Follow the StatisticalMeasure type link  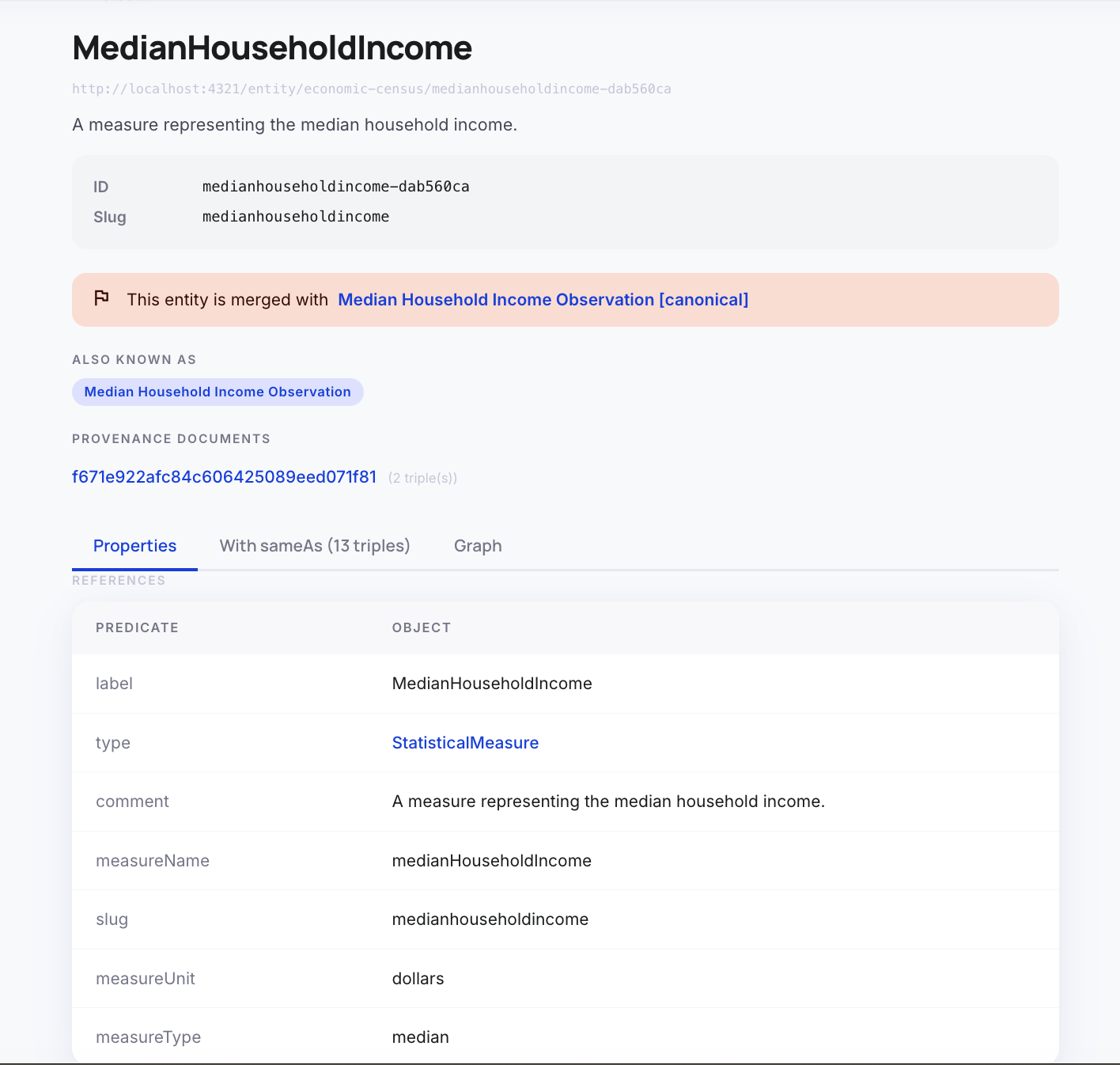[465, 743]
